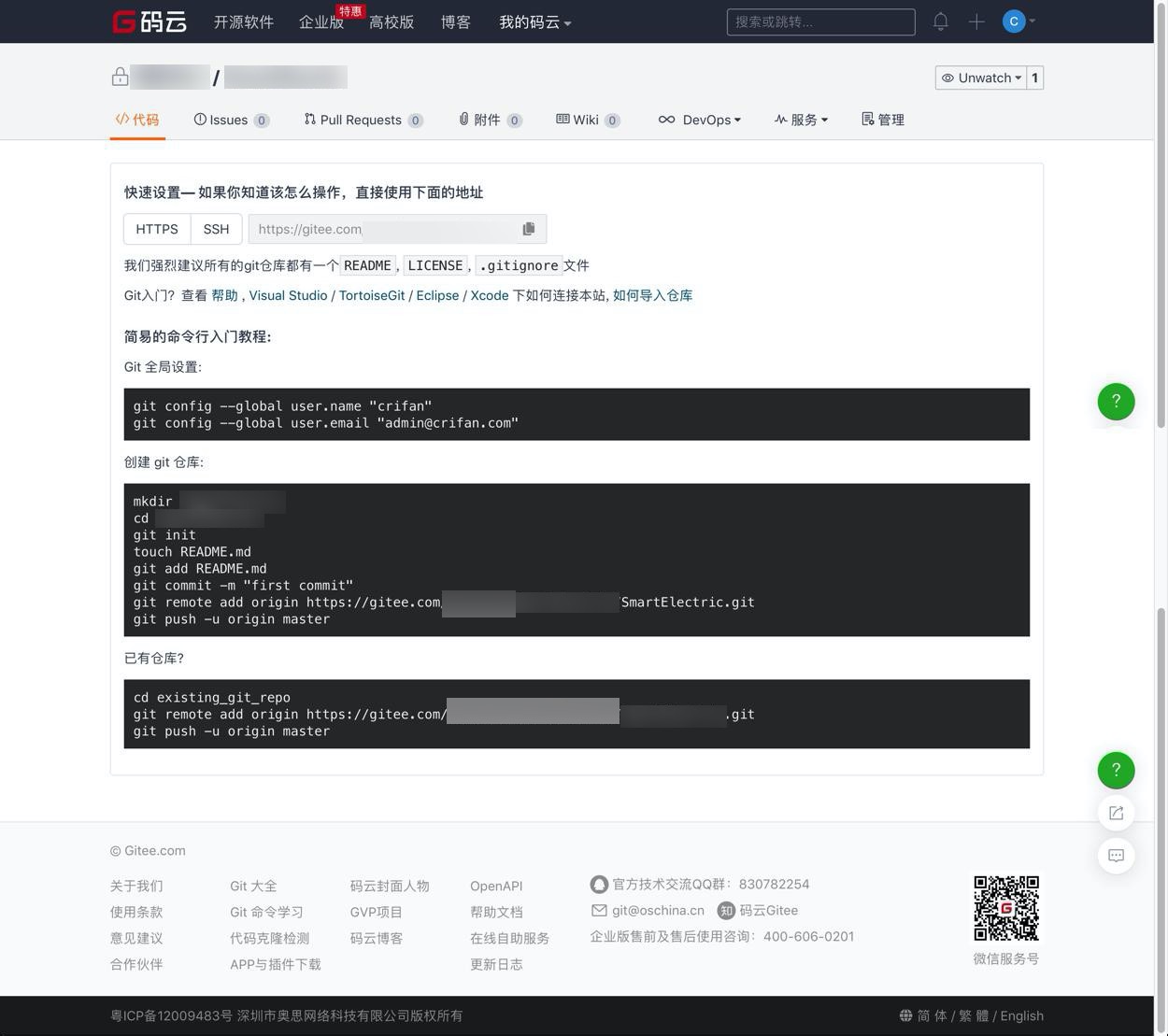Image resolution: width=1168 pixels, height=1036 pixels.
Task: Open footer link Git 大全
Action: [x=253, y=886]
